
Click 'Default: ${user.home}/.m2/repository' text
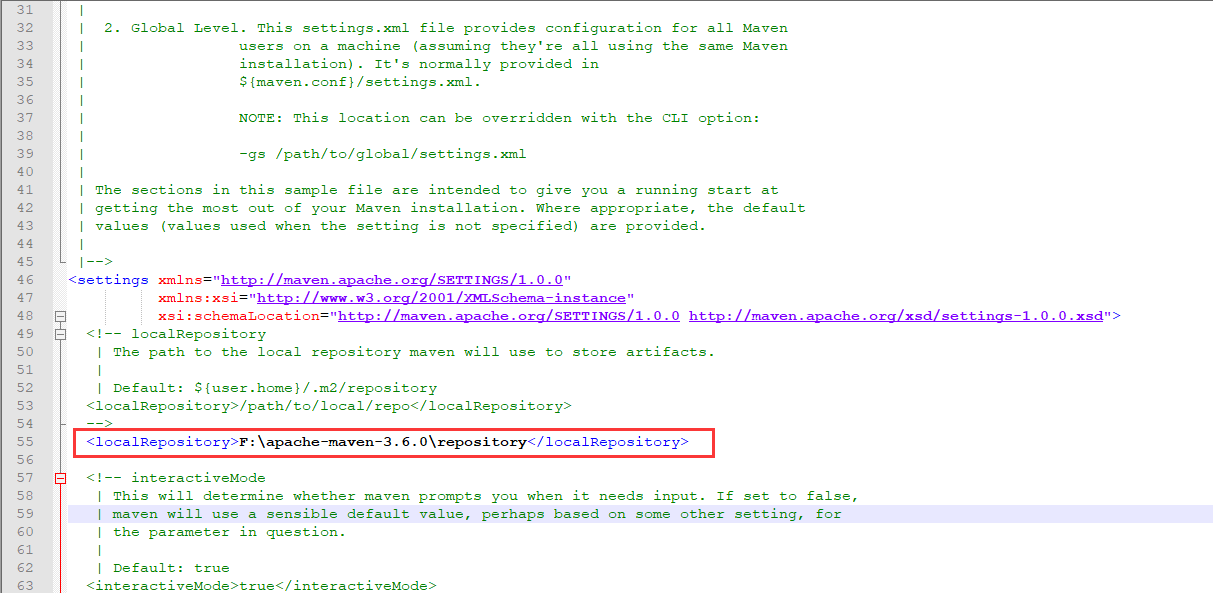tap(275, 388)
